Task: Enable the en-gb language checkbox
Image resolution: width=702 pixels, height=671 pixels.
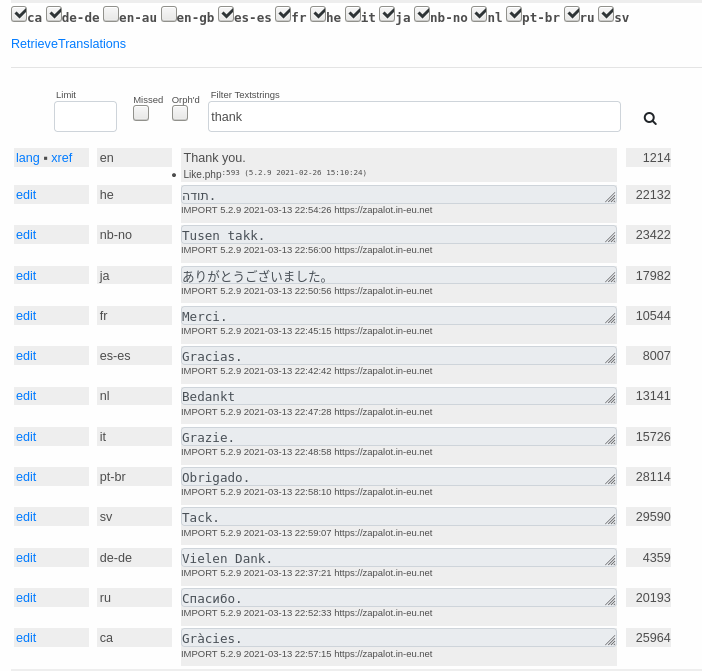Action: 169,15
